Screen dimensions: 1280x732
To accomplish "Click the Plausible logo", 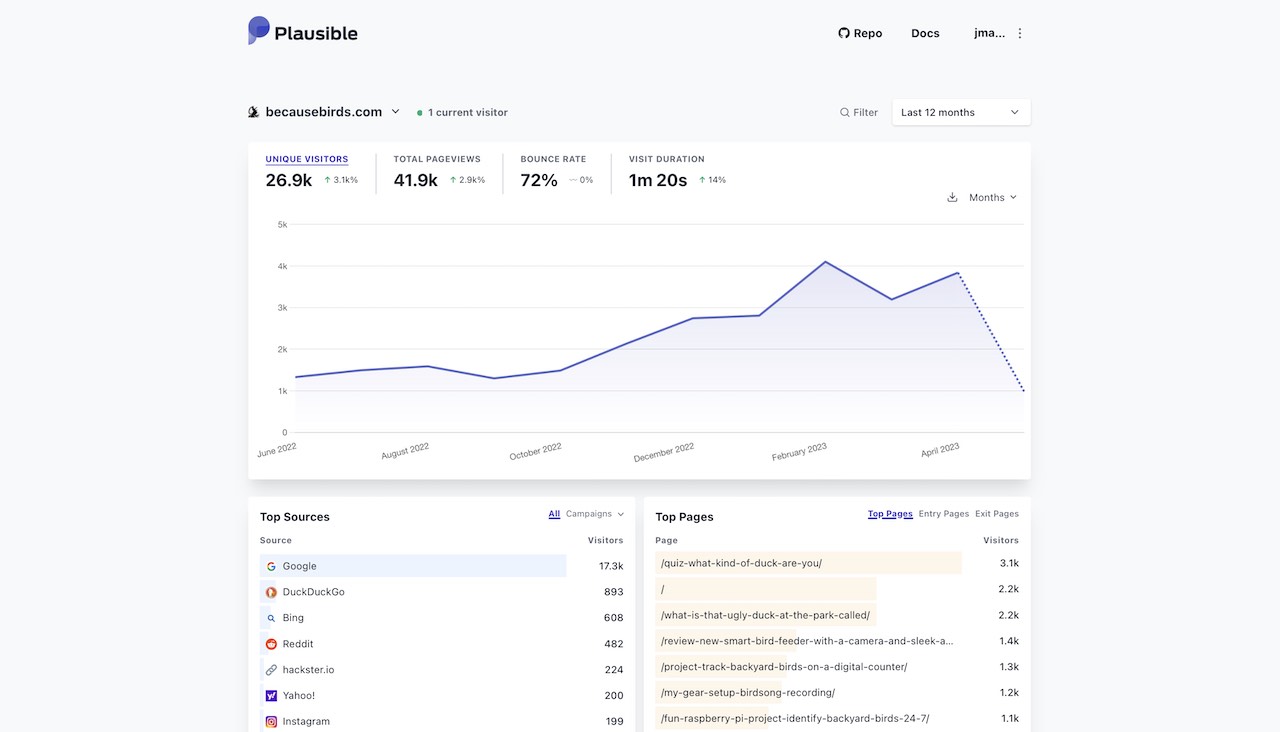I will [303, 32].
